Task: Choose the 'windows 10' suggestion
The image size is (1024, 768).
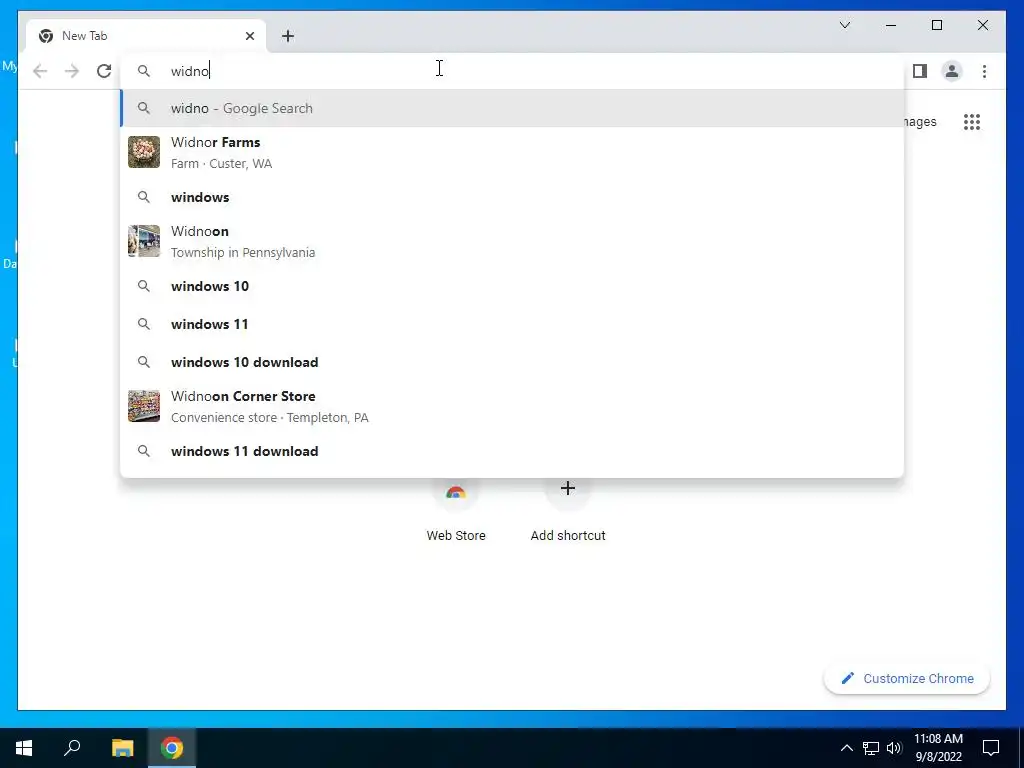Action: coord(512,286)
